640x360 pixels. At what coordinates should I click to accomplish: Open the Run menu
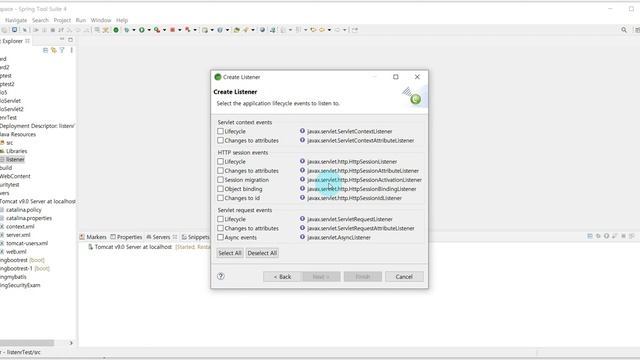point(81,20)
